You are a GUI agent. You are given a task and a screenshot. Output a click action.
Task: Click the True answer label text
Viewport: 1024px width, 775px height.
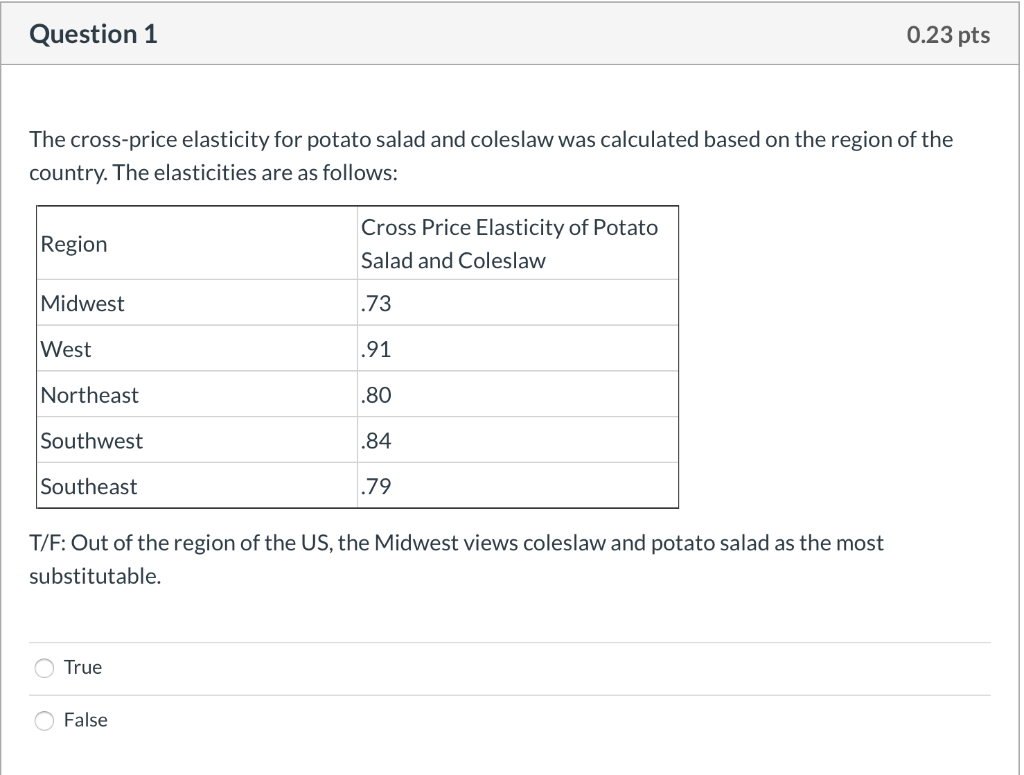coord(83,667)
